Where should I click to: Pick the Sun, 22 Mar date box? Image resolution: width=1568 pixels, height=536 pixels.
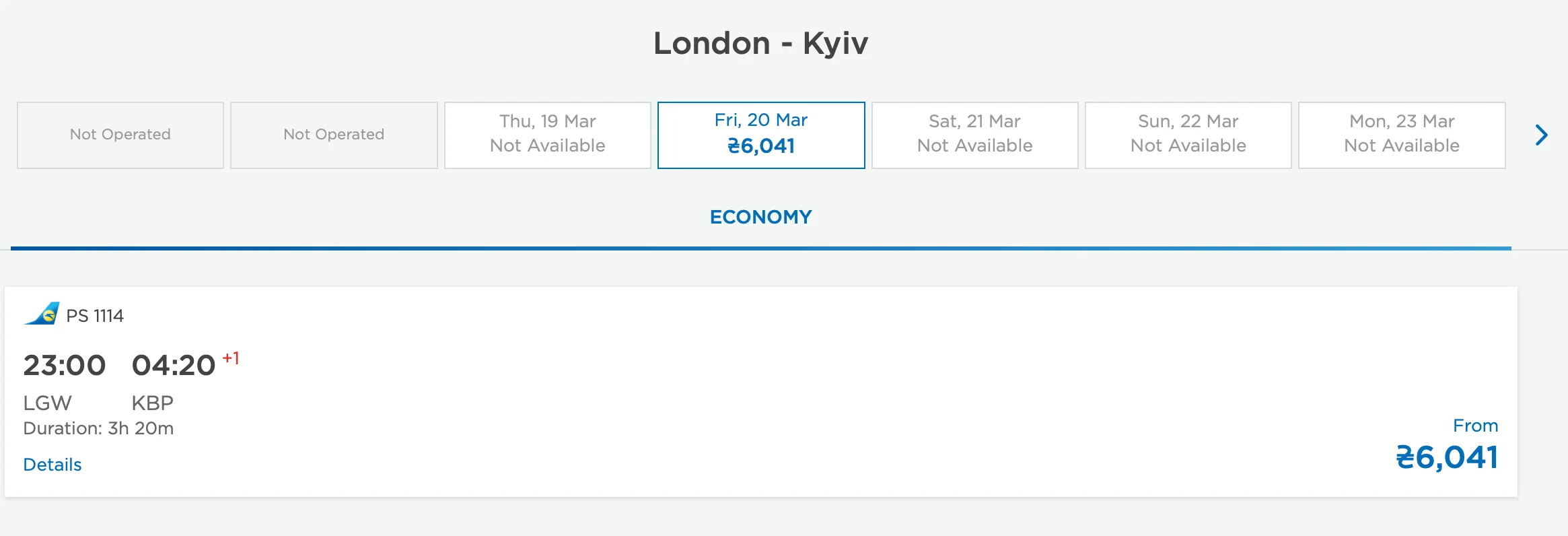tap(1188, 135)
